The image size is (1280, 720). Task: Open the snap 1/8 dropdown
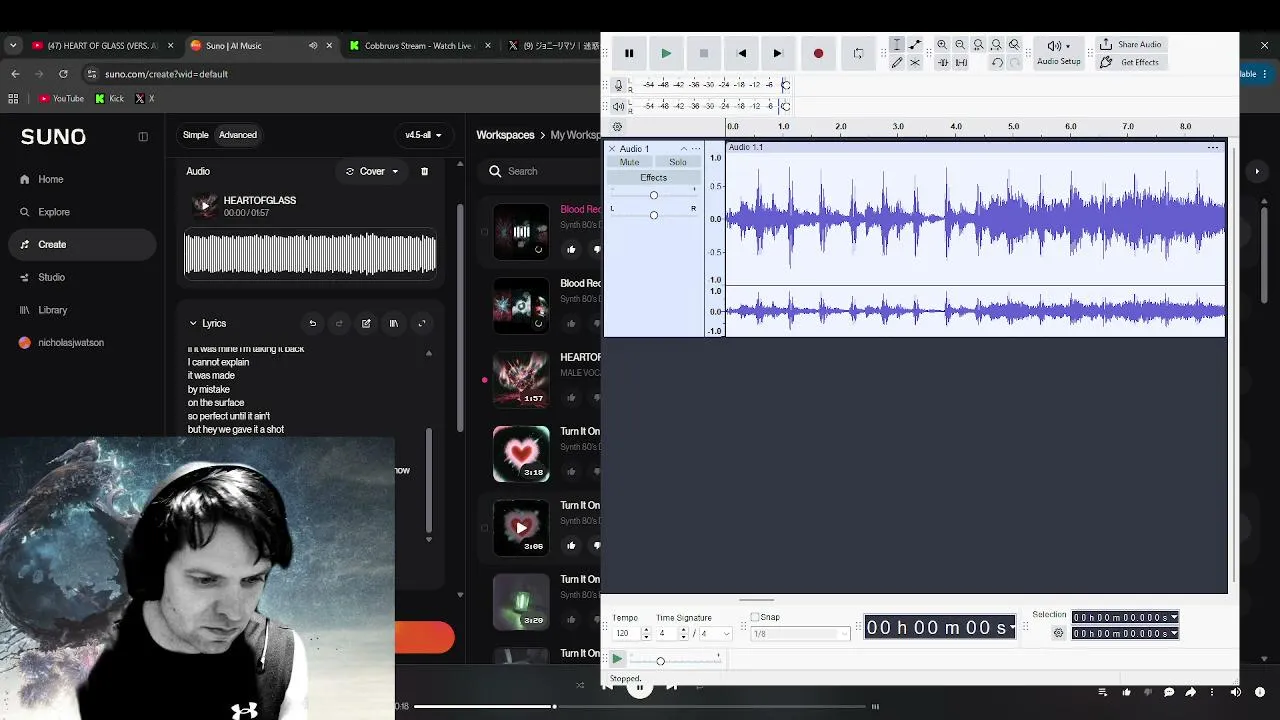coord(799,634)
